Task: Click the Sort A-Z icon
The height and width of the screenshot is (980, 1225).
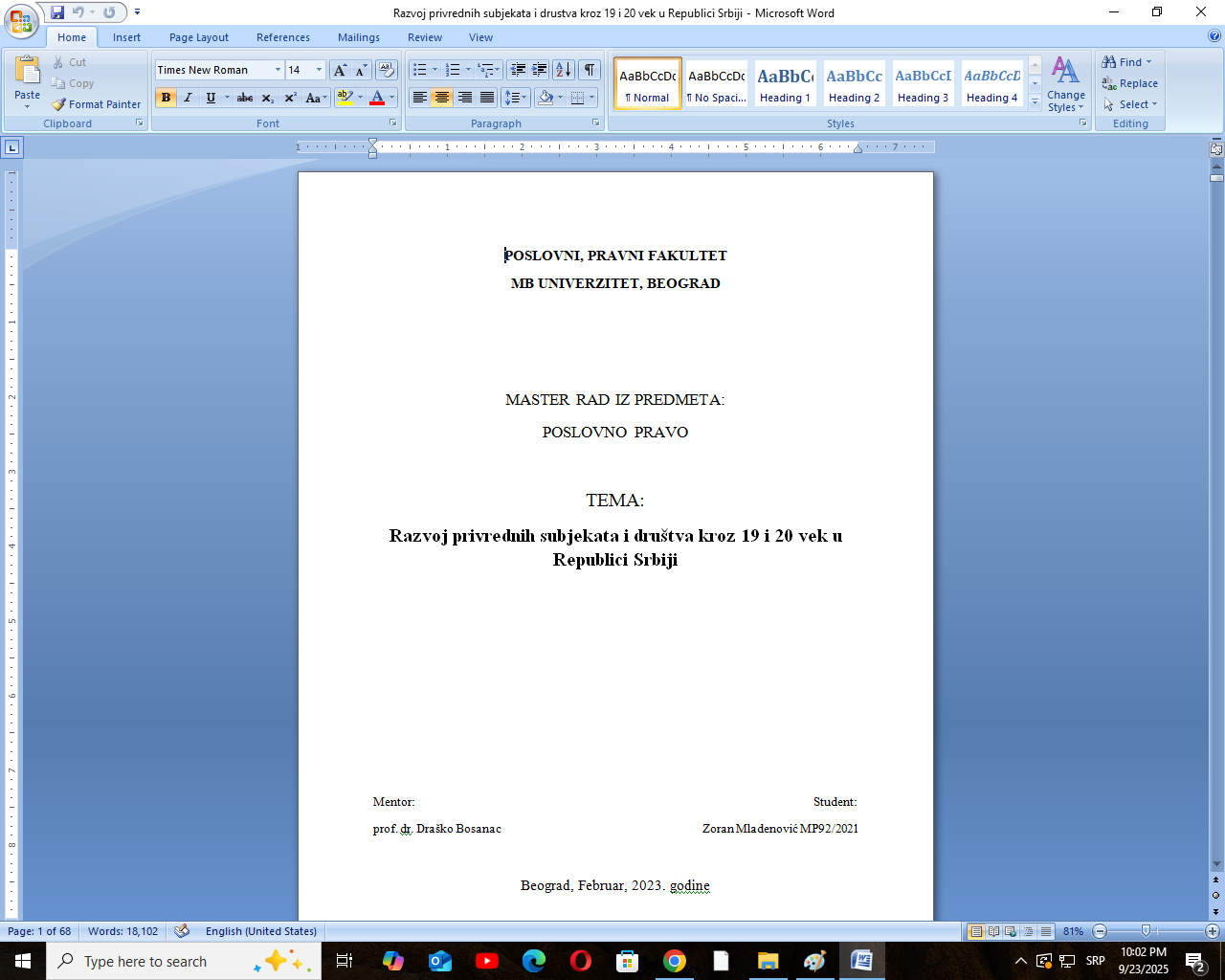Action: pyautogui.click(x=564, y=70)
